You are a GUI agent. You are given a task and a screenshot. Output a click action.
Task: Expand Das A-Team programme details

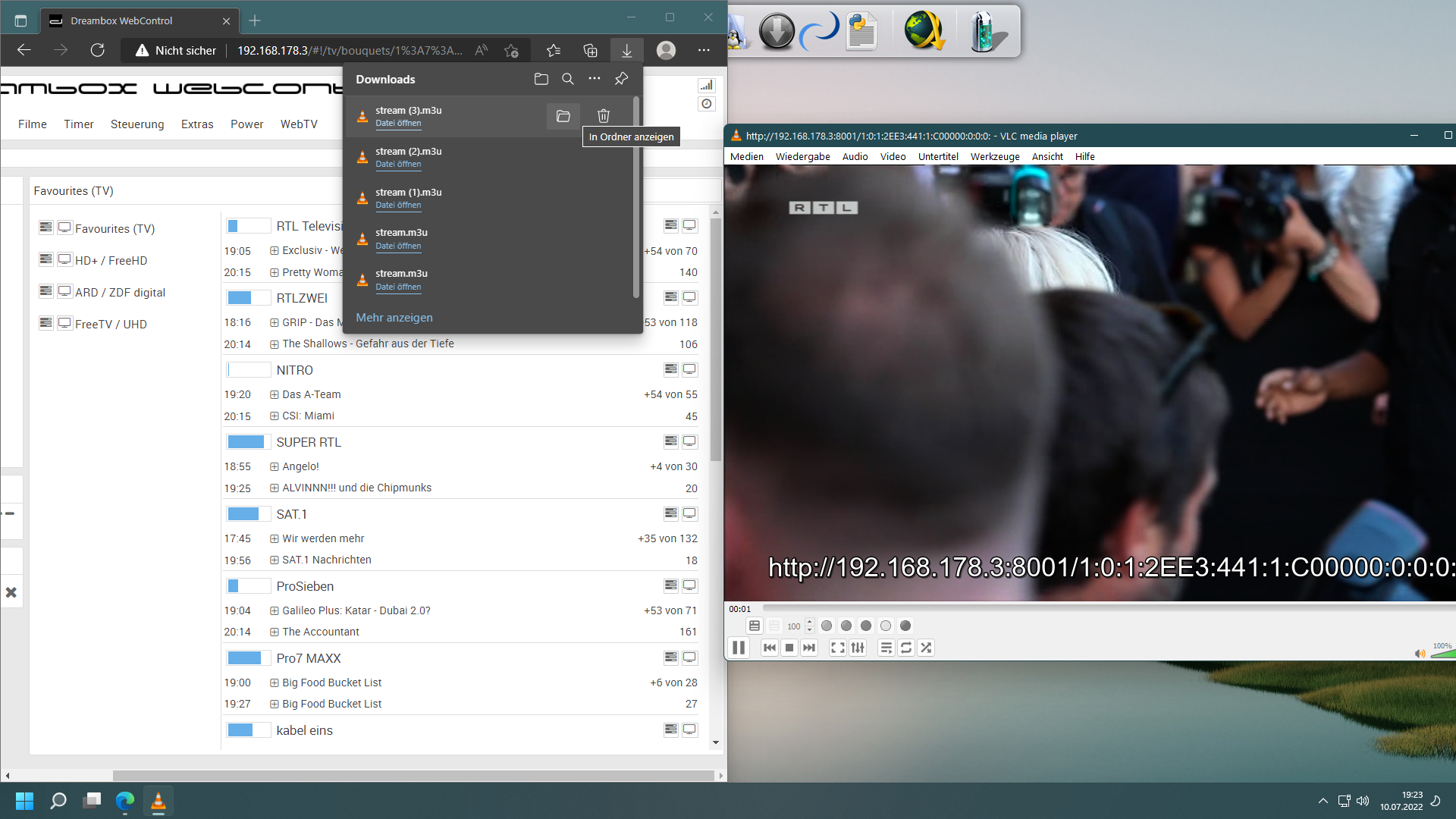(x=275, y=394)
